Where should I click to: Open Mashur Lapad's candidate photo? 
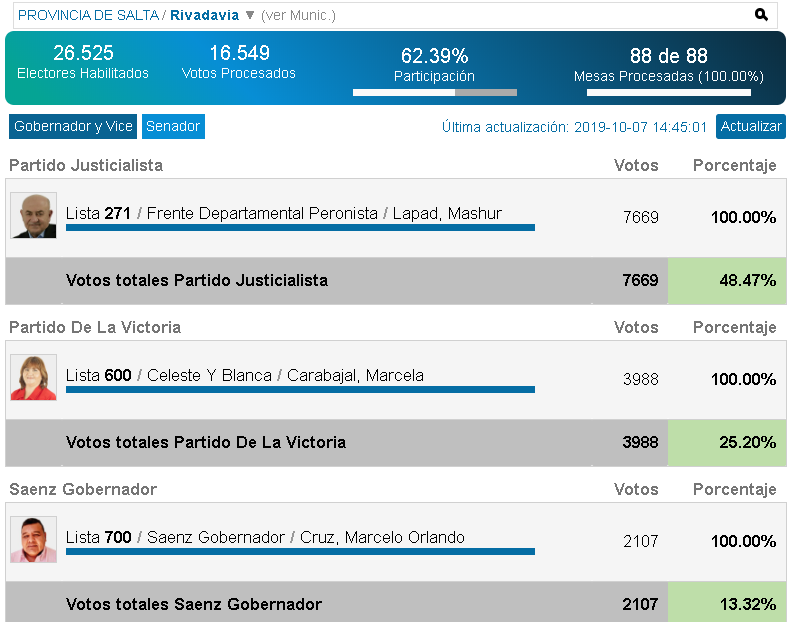(33, 215)
